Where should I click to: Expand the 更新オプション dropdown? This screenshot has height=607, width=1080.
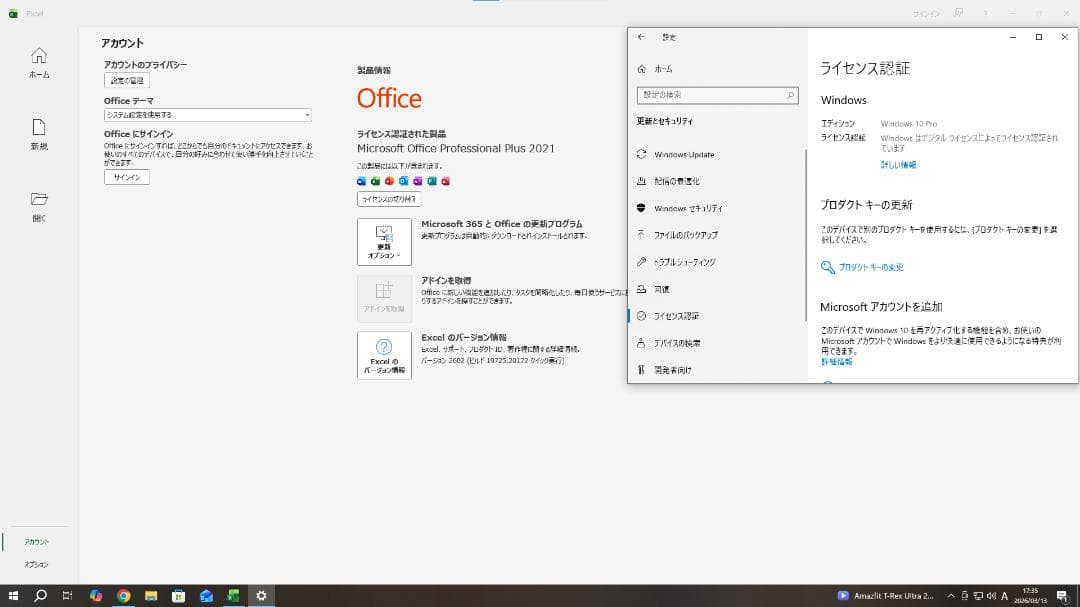coord(384,241)
